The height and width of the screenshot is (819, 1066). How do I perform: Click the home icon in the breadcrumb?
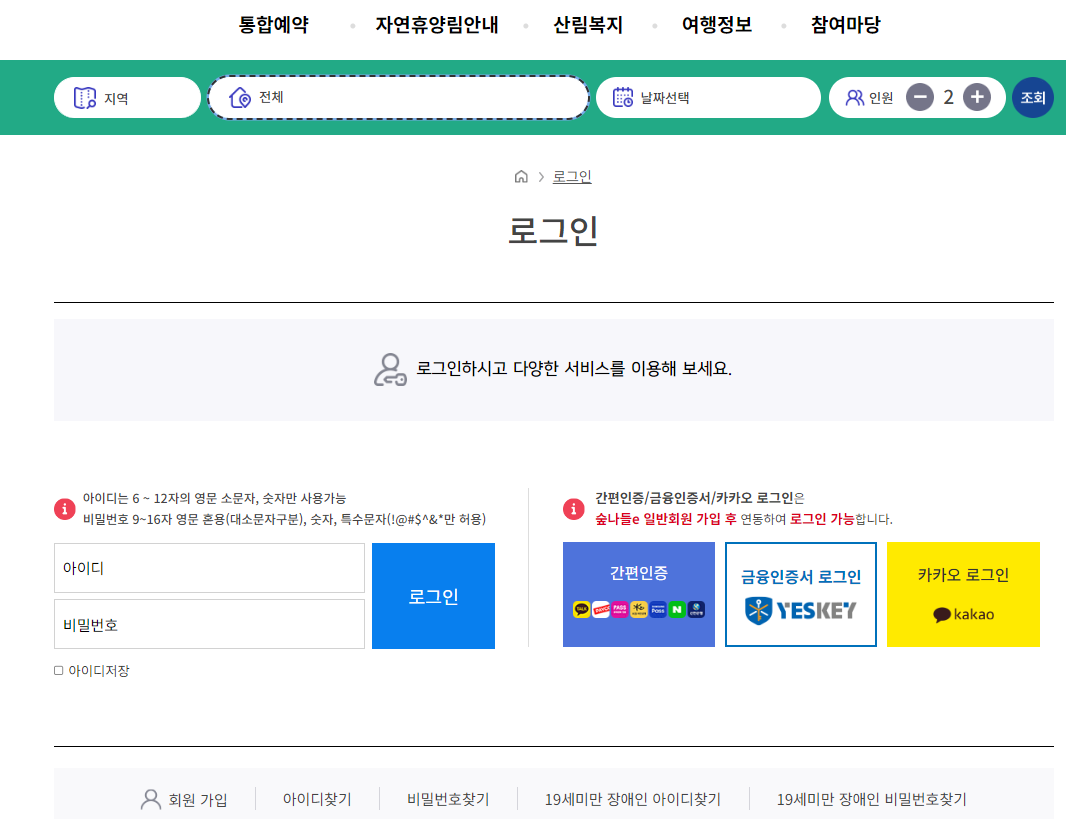[521, 176]
